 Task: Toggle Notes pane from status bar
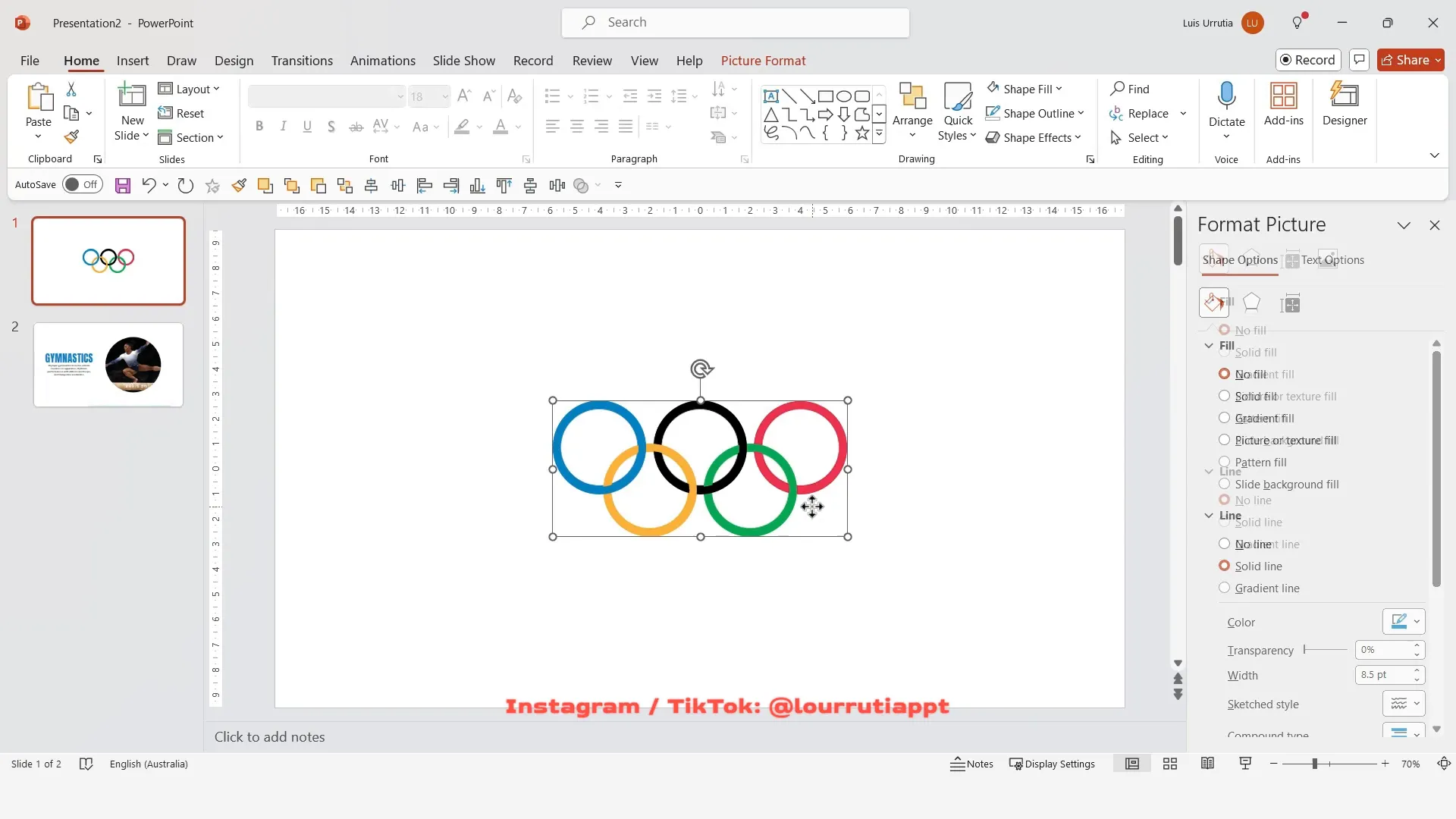[x=971, y=764]
